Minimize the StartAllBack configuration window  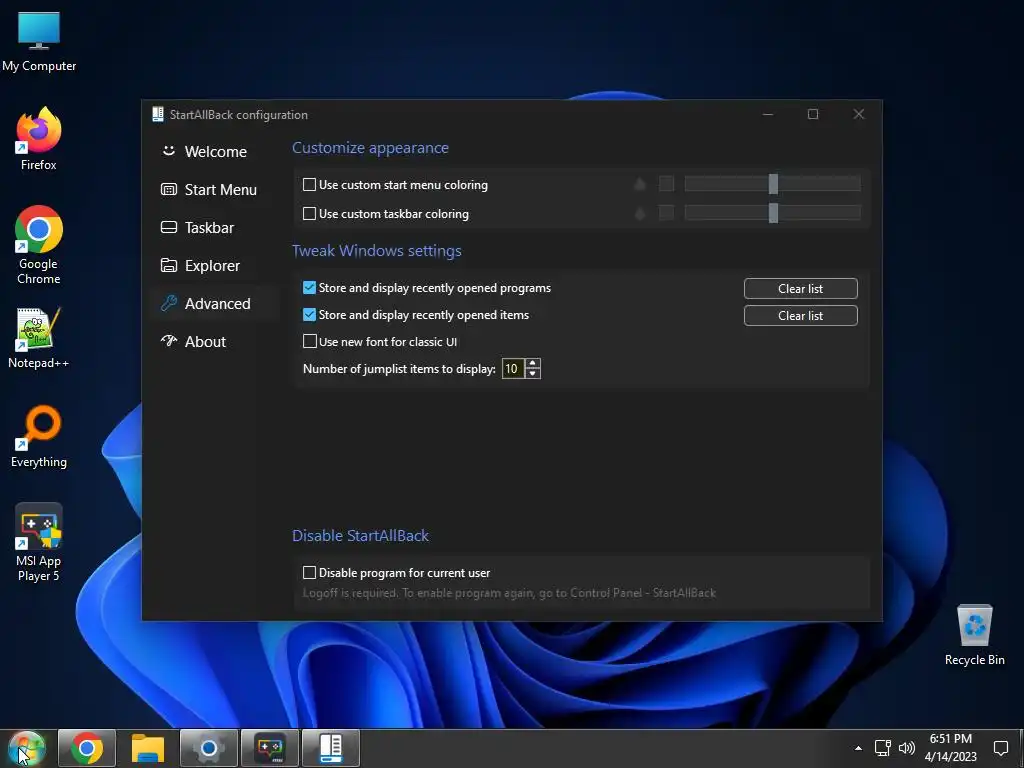pyautogui.click(x=768, y=114)
